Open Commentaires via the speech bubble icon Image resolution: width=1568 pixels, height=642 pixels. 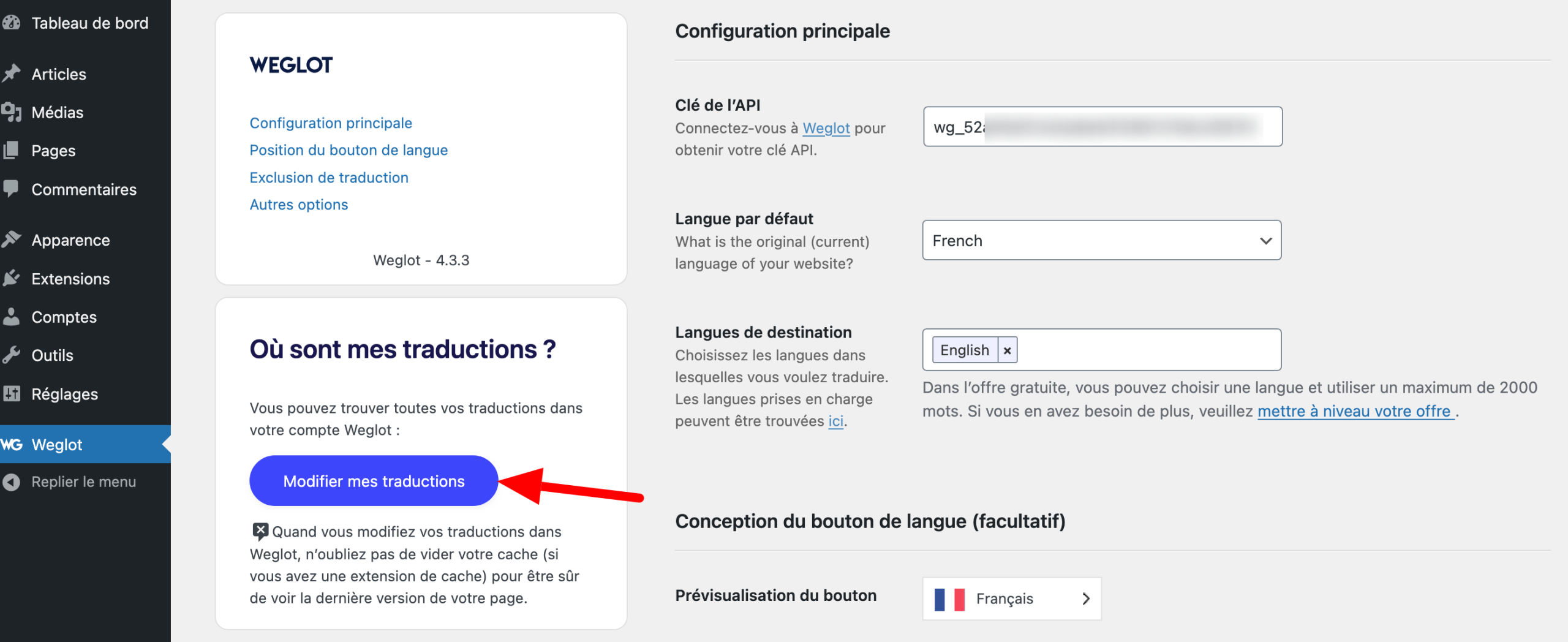pyautogui.click(x=13, y=189)
